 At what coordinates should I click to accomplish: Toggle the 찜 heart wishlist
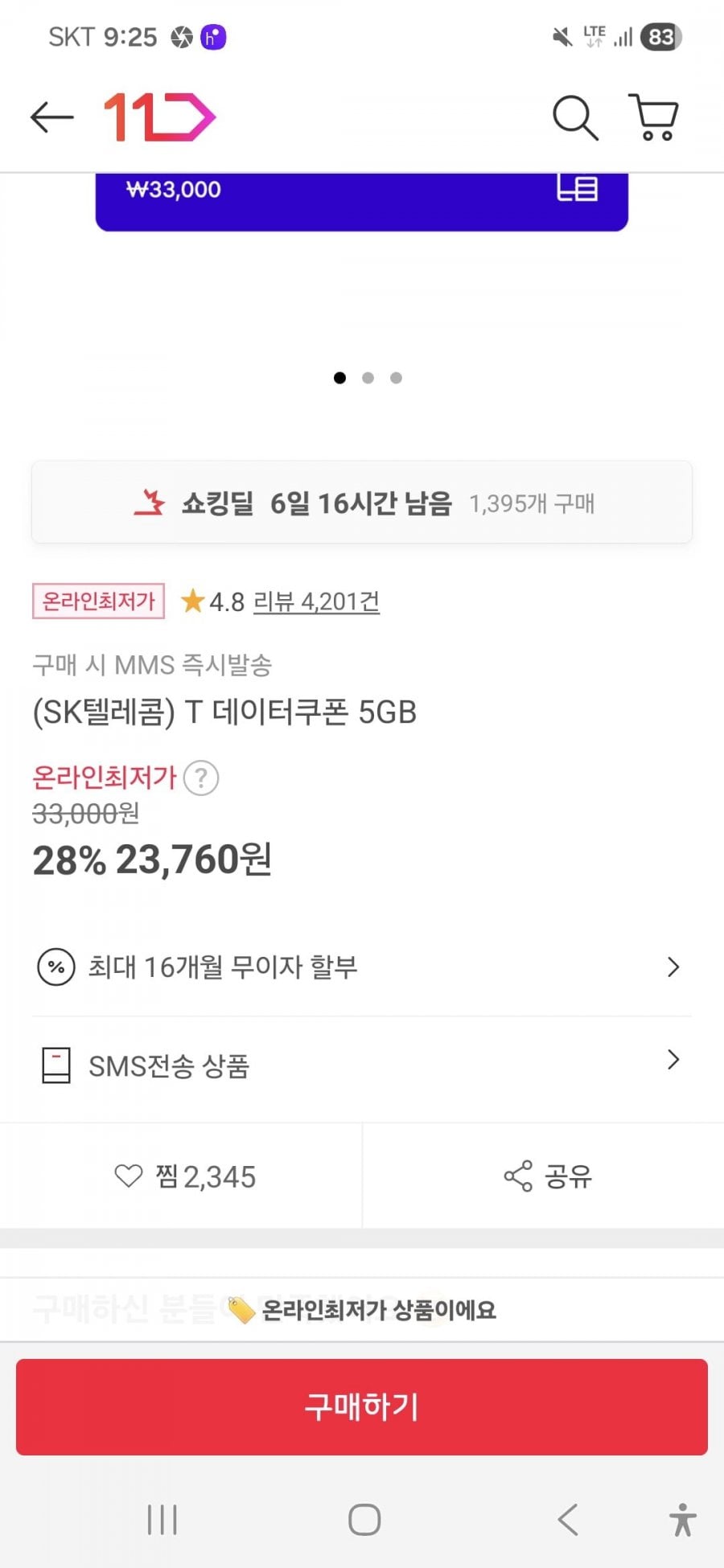(x=129, y=1176)
